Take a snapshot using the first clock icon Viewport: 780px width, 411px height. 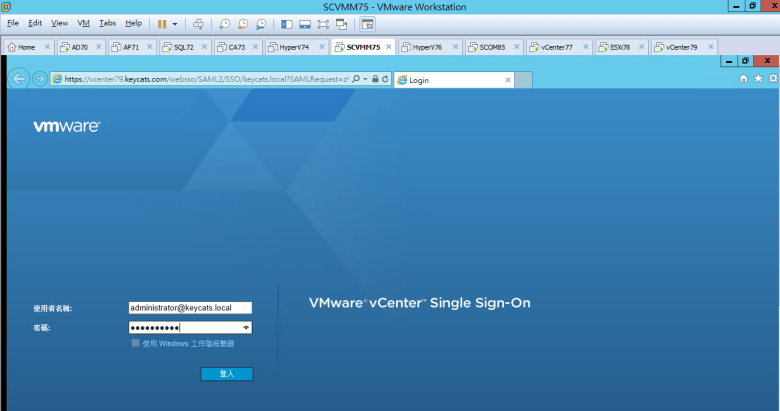[225, 22]
